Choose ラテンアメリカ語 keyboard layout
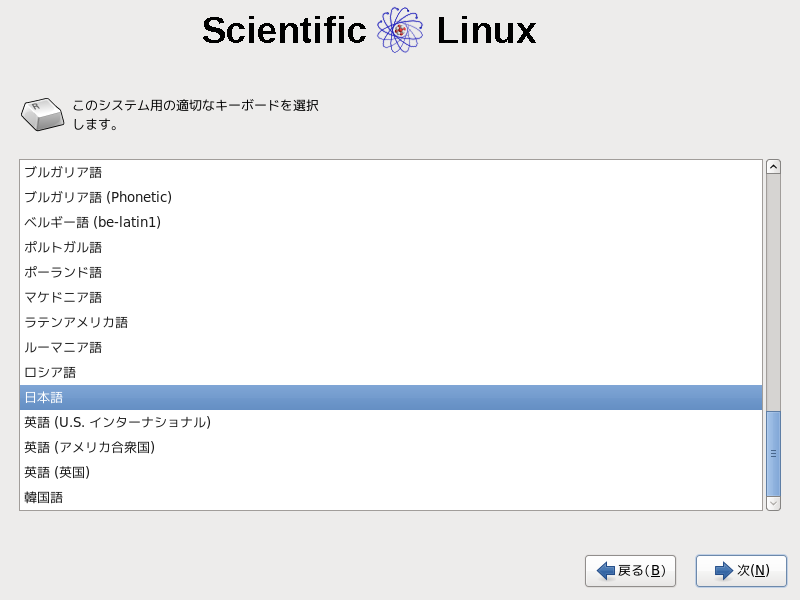 pos(76,322)
